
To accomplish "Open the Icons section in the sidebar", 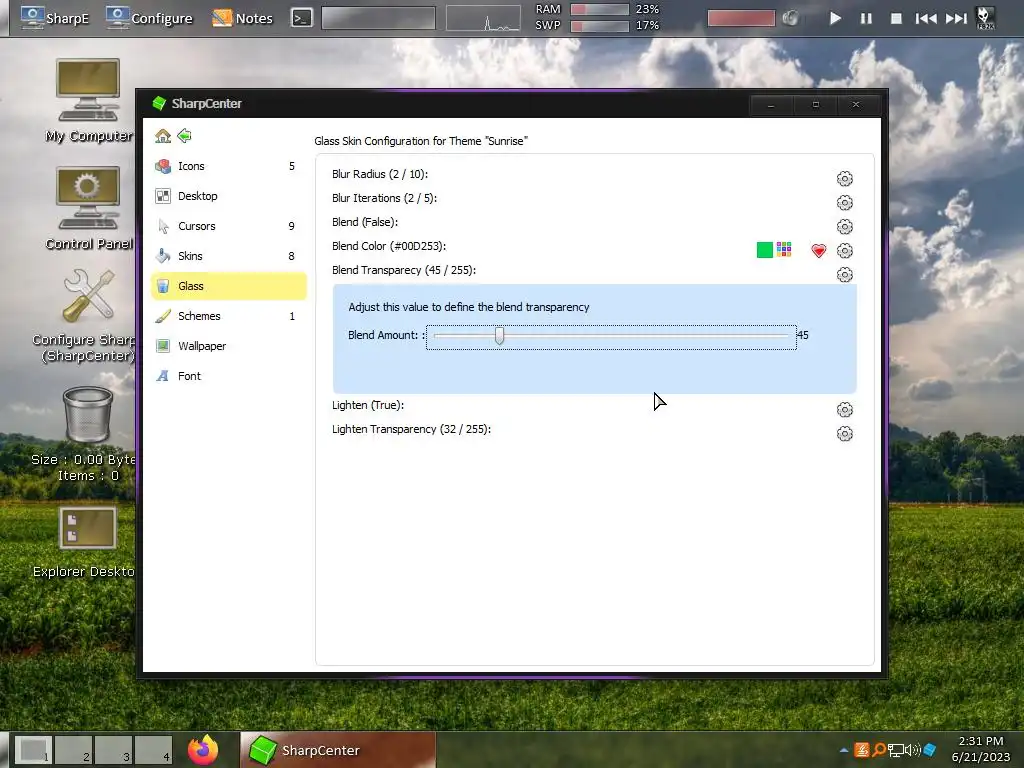I will pyautogui.click(x=229, y=167).
